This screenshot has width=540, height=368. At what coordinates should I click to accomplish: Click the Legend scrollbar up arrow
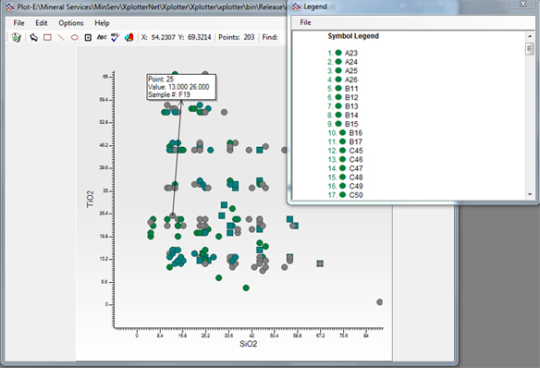pyautogui.click(x=530, y=36)
